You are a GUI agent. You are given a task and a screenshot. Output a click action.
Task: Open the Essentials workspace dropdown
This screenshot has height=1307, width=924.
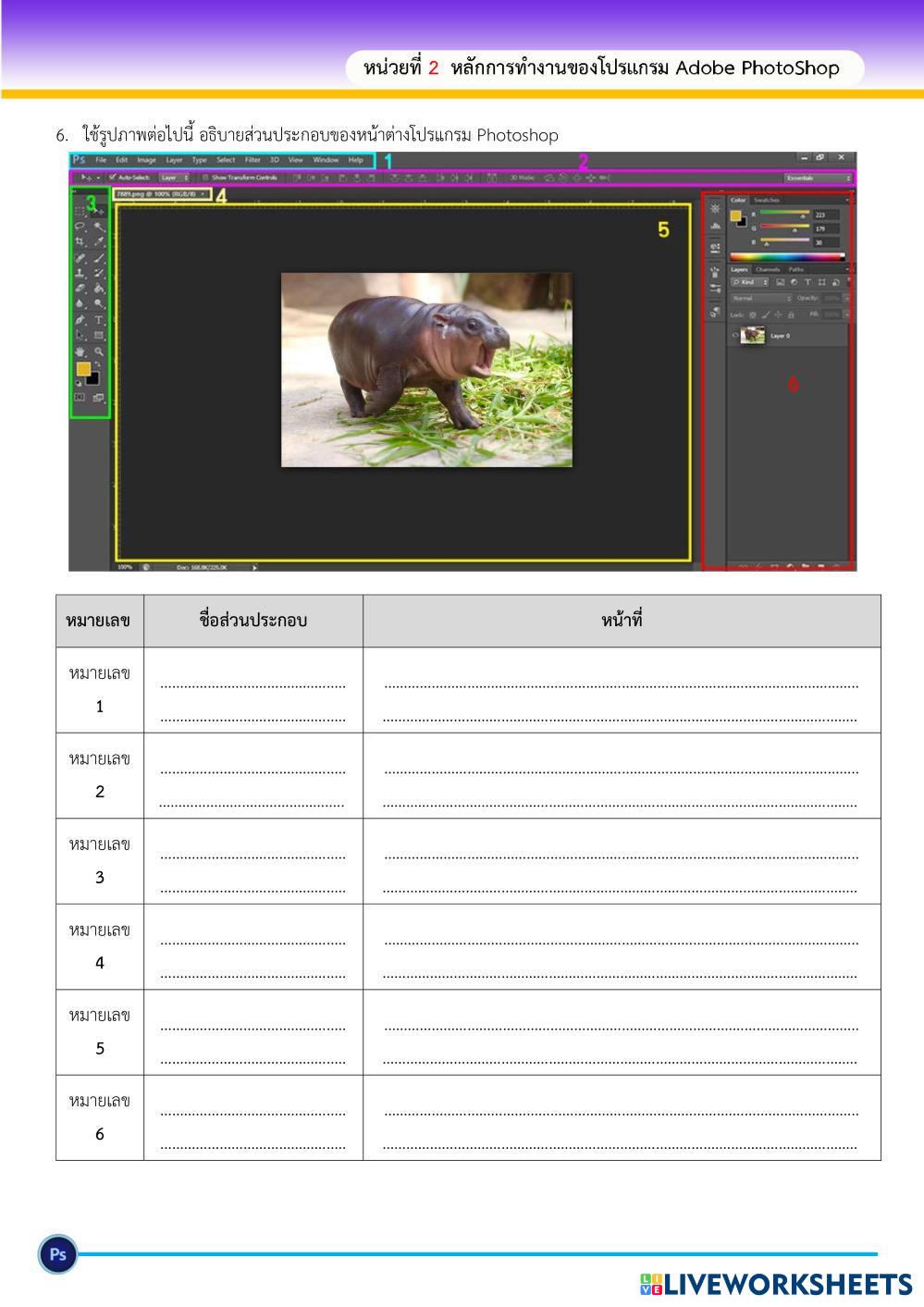819,178
